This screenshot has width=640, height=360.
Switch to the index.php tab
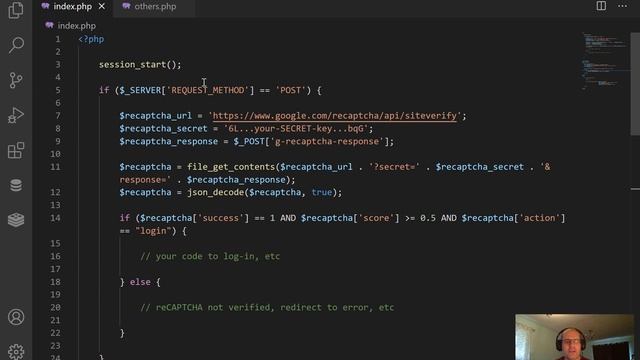[73, 7]
